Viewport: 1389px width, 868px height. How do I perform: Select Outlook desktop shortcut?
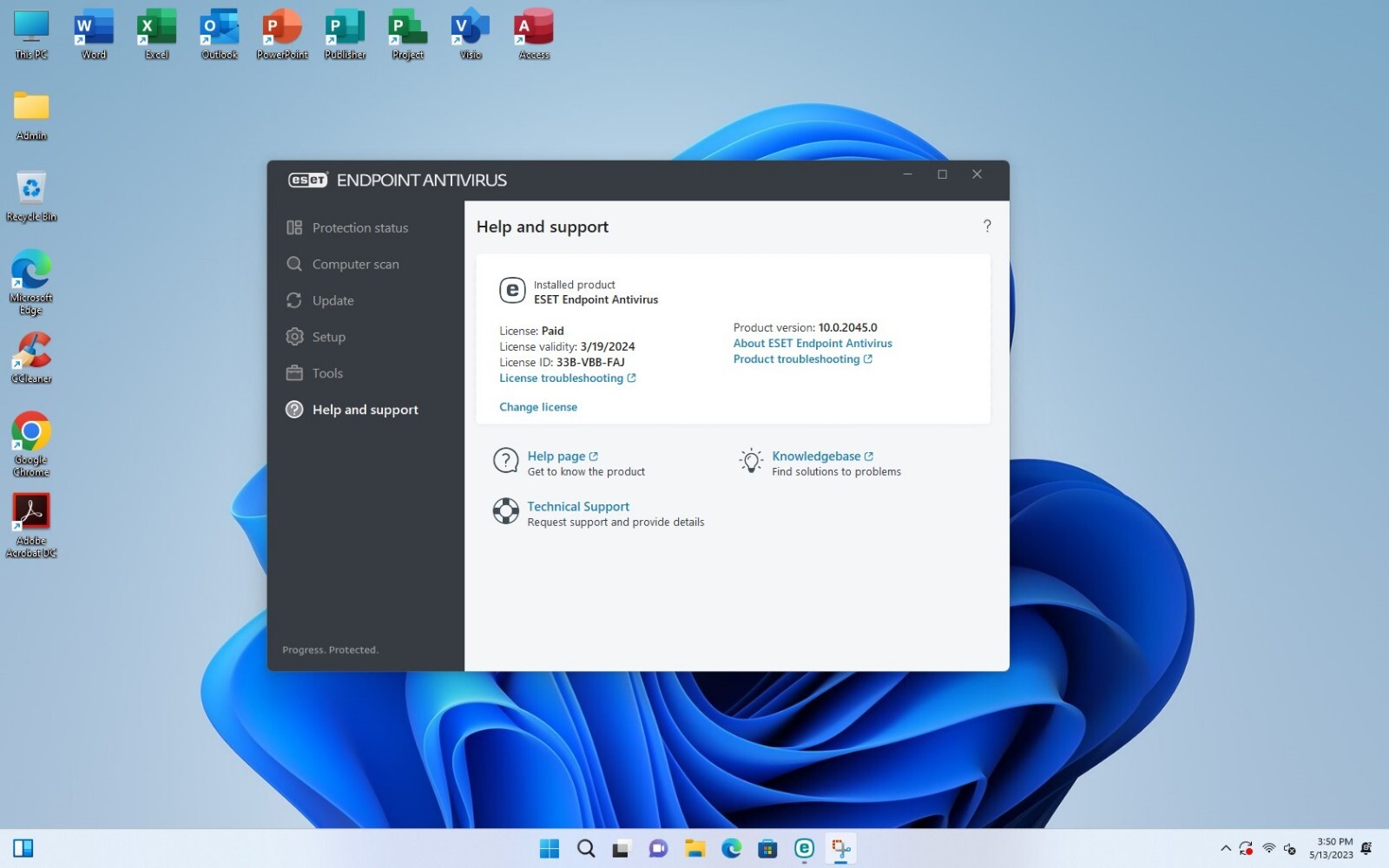tap(220, 35)
